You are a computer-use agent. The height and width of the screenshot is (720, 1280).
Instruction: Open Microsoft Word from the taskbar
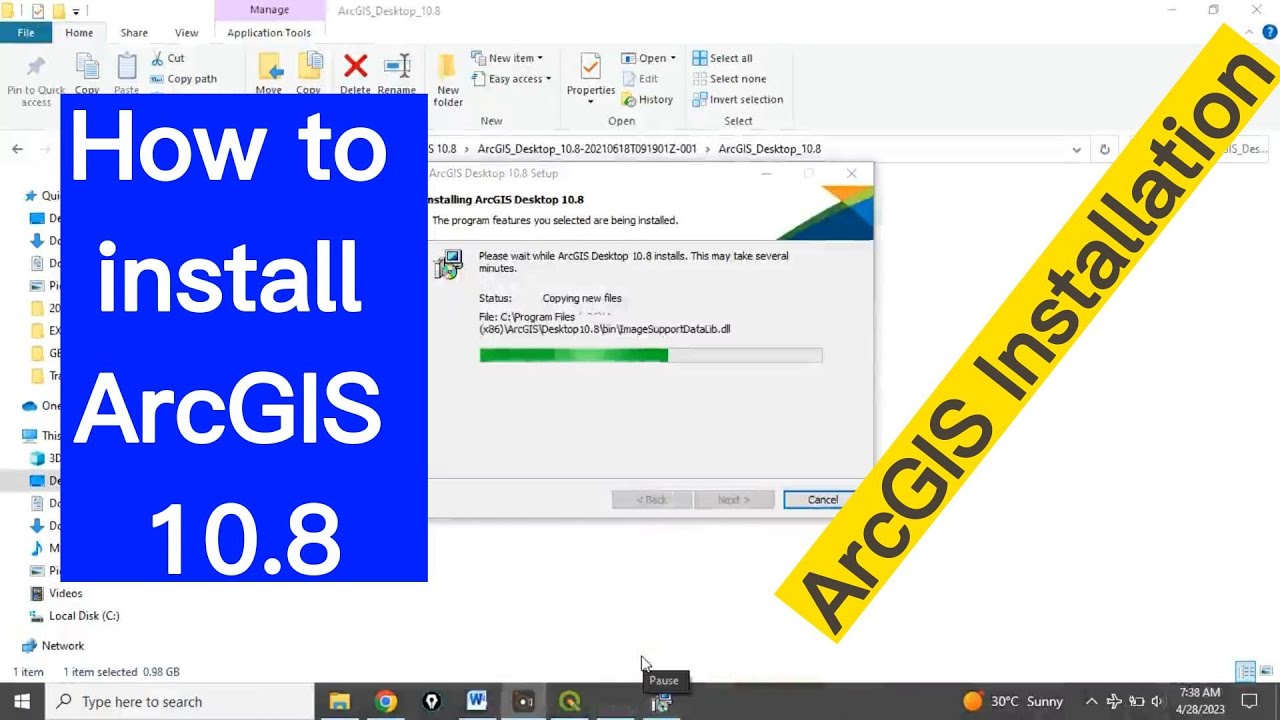tap(477, 701)
